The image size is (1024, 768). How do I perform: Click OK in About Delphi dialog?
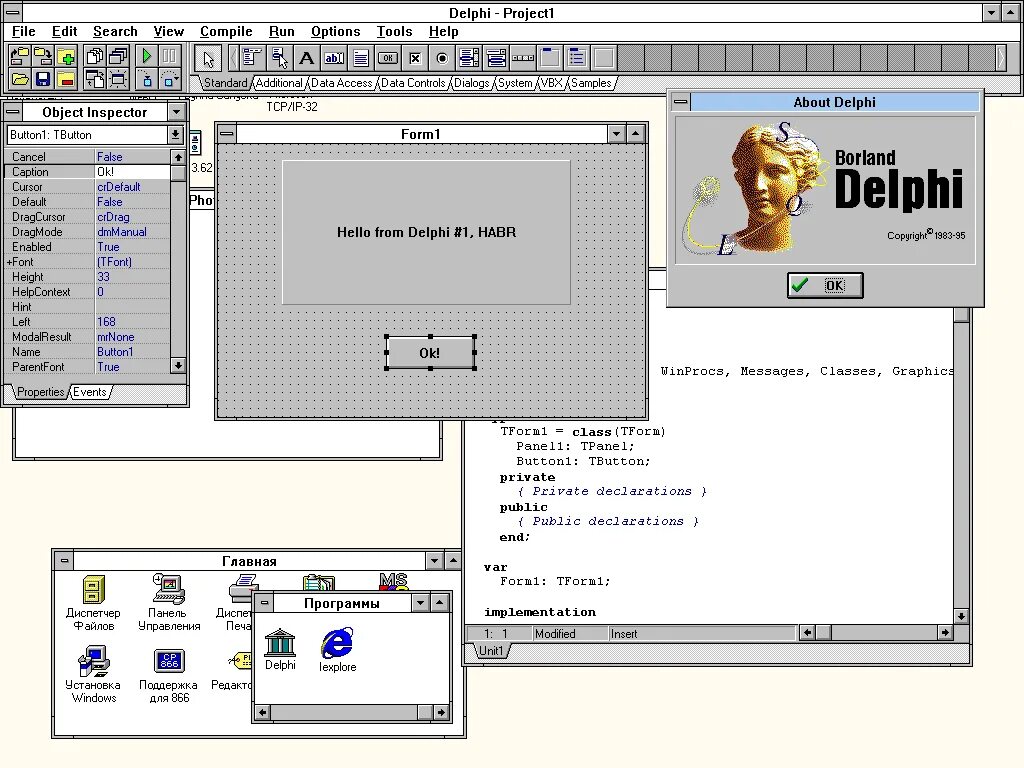(825, 285)
